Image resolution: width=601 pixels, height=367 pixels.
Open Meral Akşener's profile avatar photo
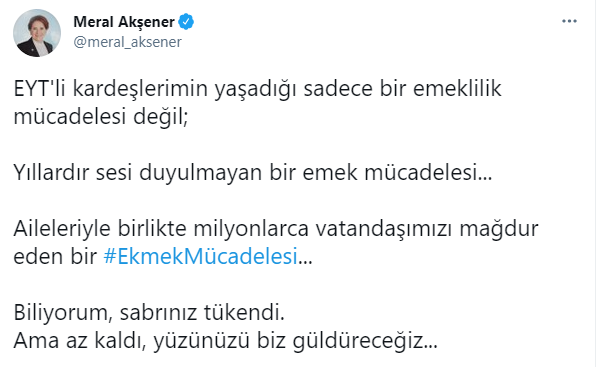(x=37, y=33)
